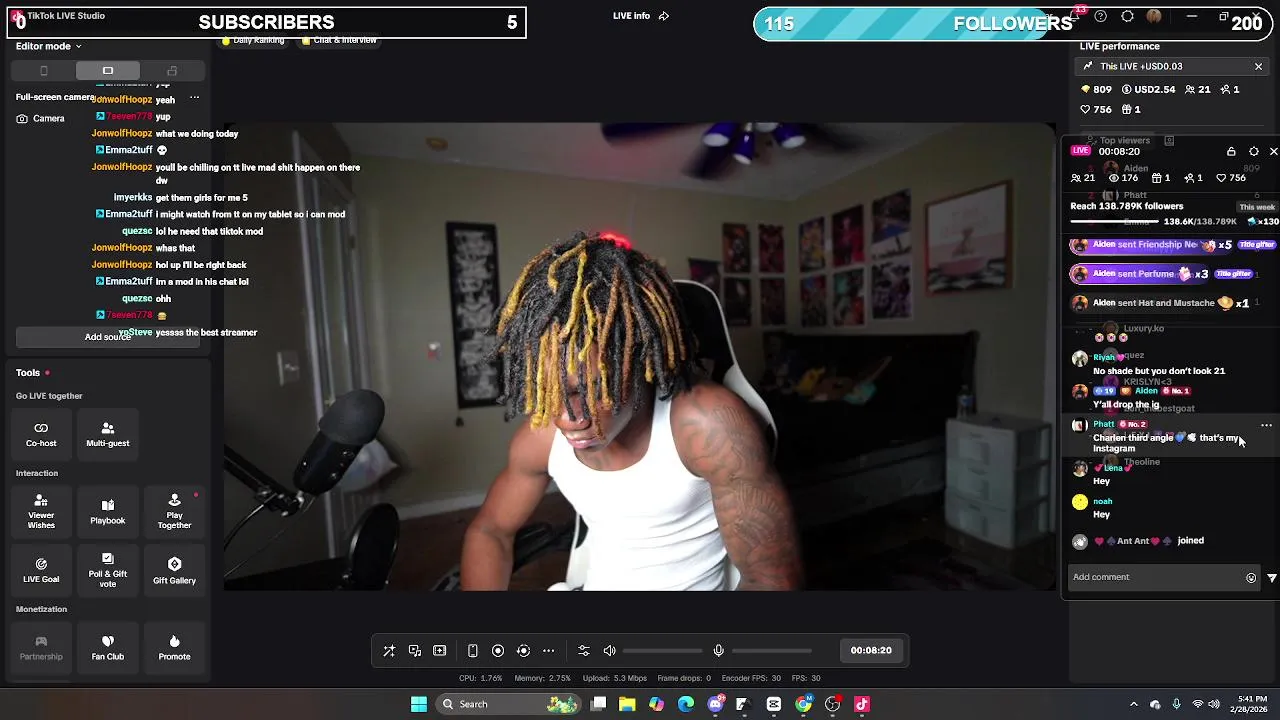Close the floating chat panel
This screenshot has height=720, width=1280.
1273,151
